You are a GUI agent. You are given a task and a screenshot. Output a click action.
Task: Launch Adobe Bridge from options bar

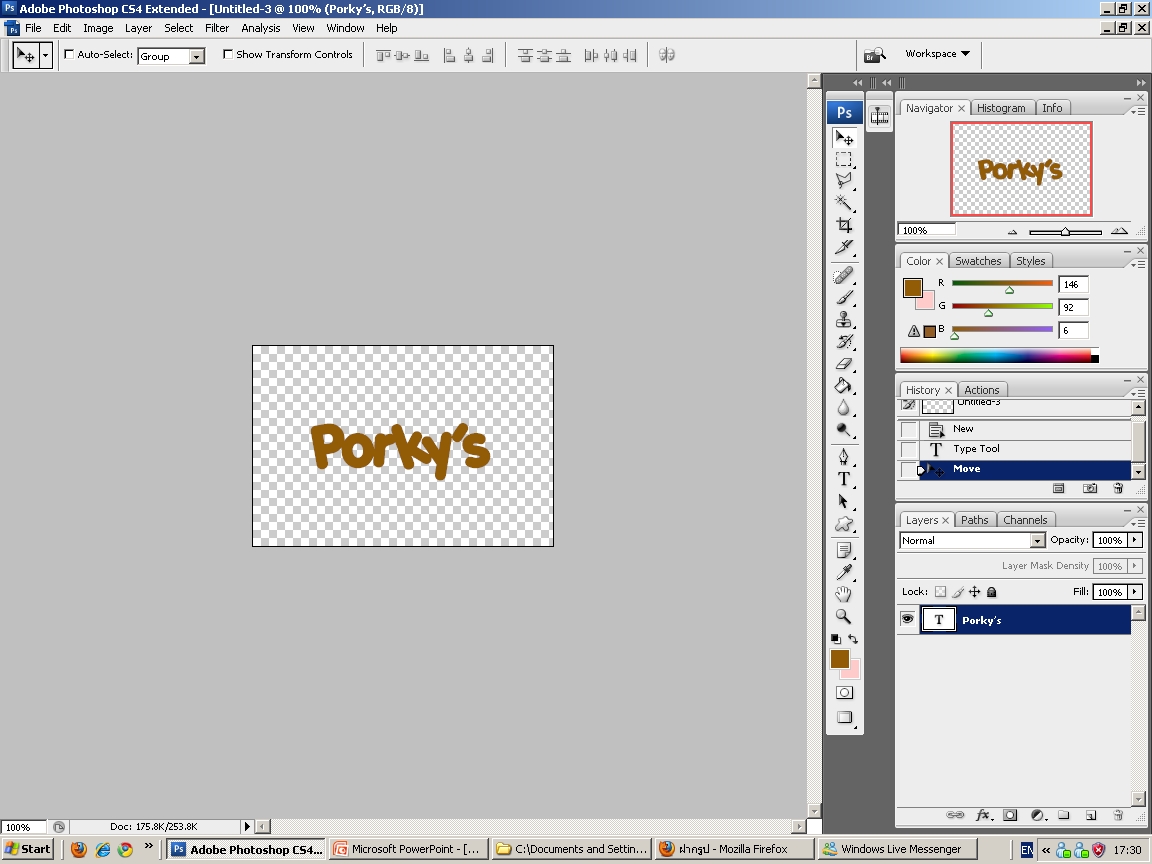click(874, 55)
